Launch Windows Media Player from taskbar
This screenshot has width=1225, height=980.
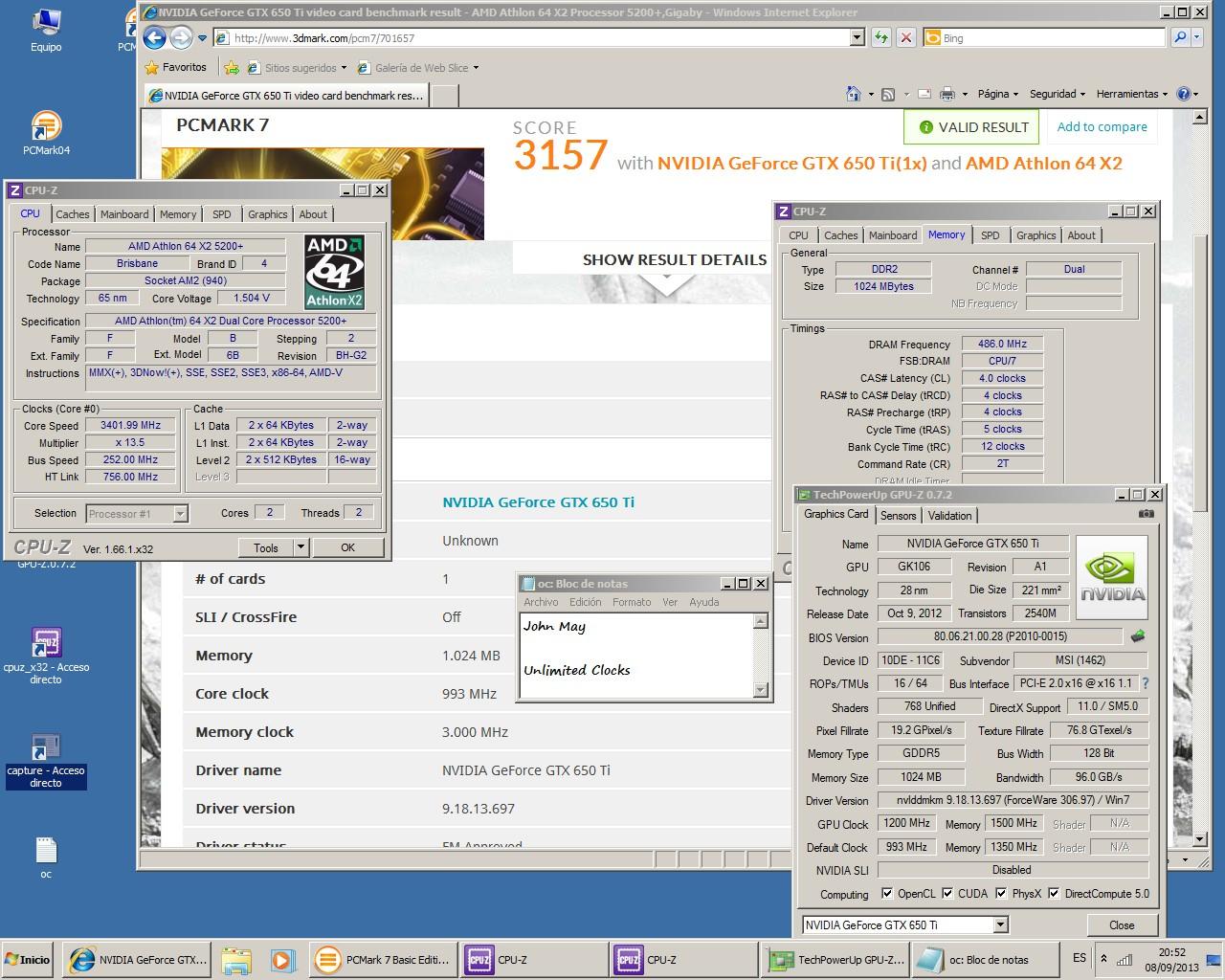(281, 960)
